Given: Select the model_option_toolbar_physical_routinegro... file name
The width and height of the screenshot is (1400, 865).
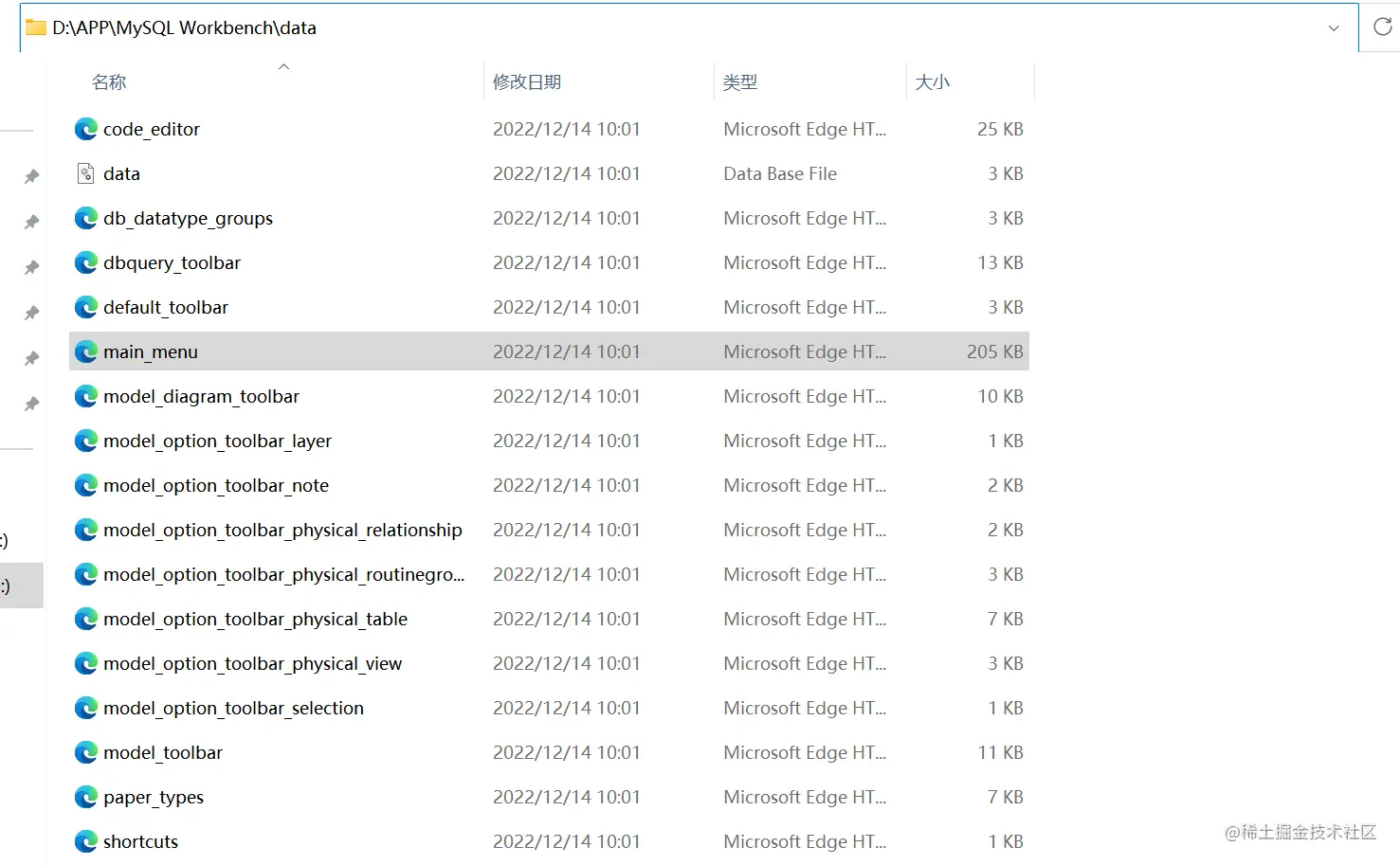Looking at the screenshot, I should [284, 574].
